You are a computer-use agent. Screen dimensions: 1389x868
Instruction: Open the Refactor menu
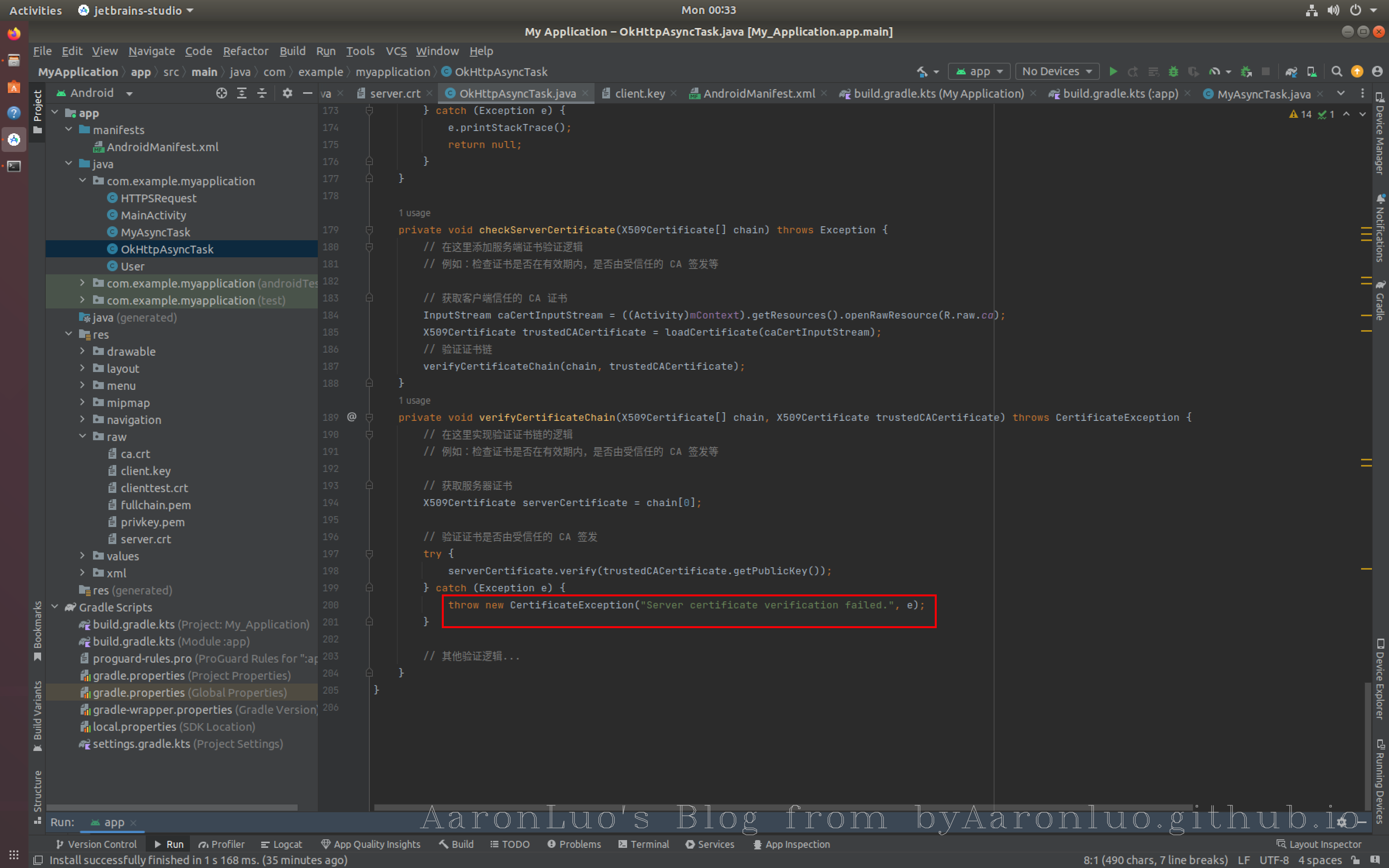245,51
